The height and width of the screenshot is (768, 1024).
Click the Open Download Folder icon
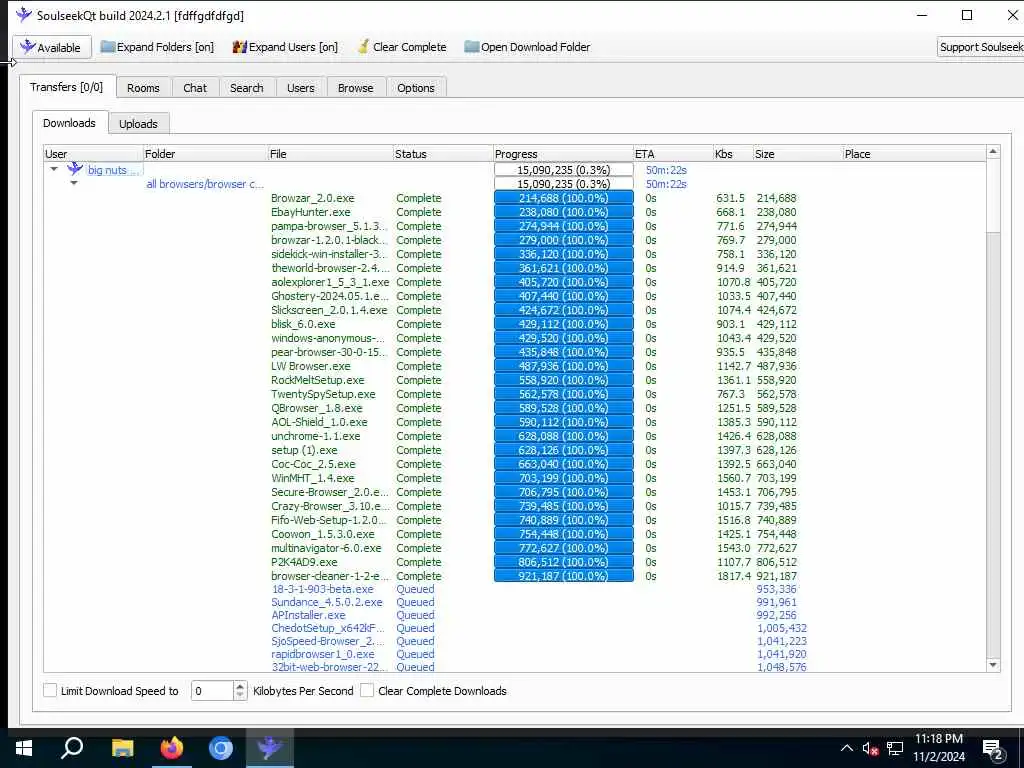tap(472, 46)
